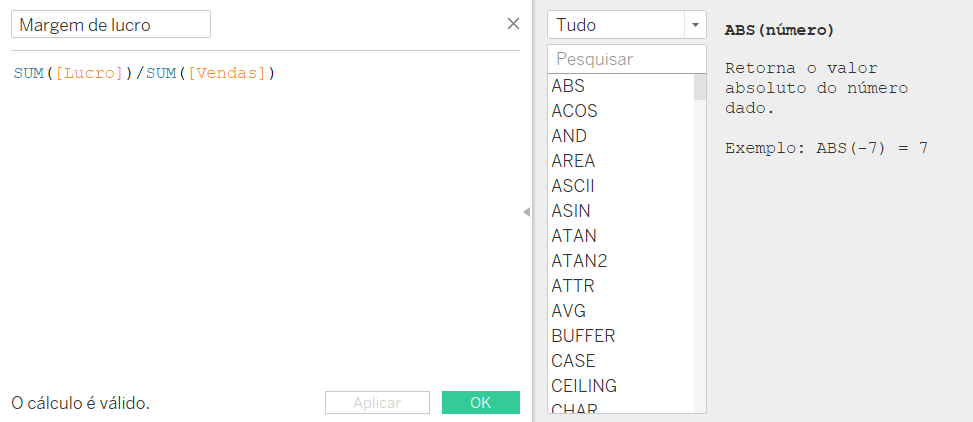This screenshot has height=422, width=973.
Task: Open the Tudo category dropdown arrow
Action: (695, 25)
